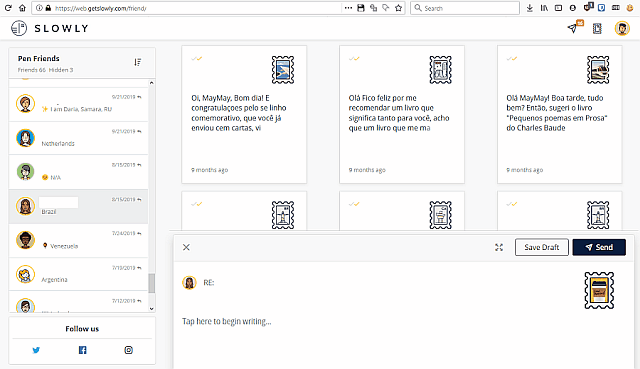Click the Venezuela friend's avatar

25,240
